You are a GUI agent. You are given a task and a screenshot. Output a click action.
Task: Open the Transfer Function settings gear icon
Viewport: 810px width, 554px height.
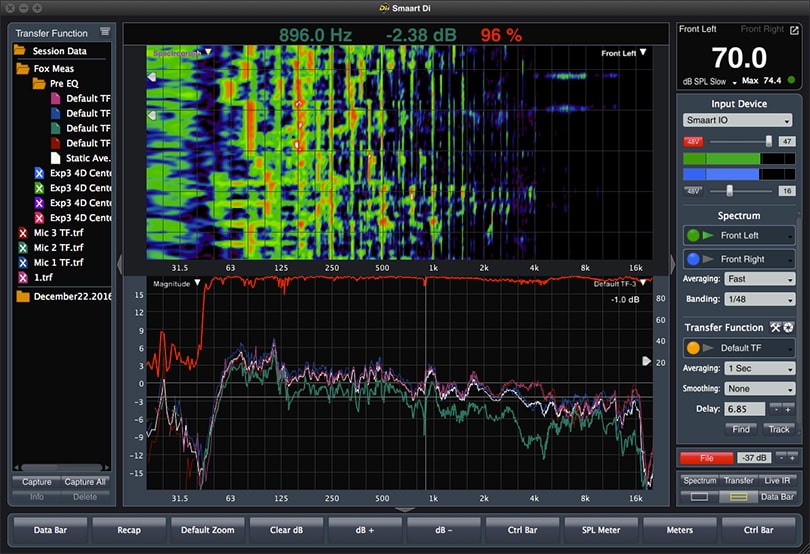(x=788, y=327)
